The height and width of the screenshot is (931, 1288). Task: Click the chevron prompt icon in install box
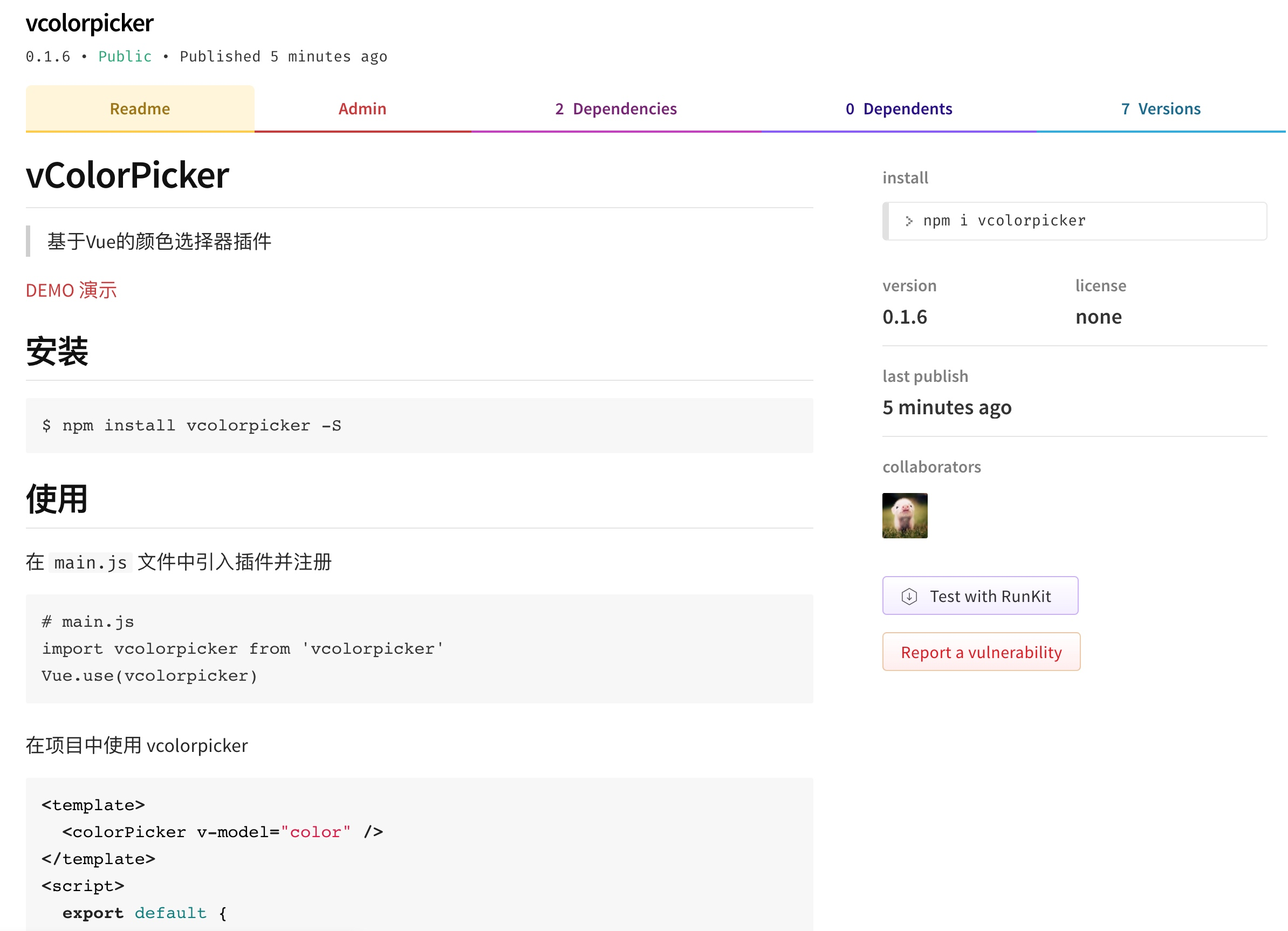[909, 221]
